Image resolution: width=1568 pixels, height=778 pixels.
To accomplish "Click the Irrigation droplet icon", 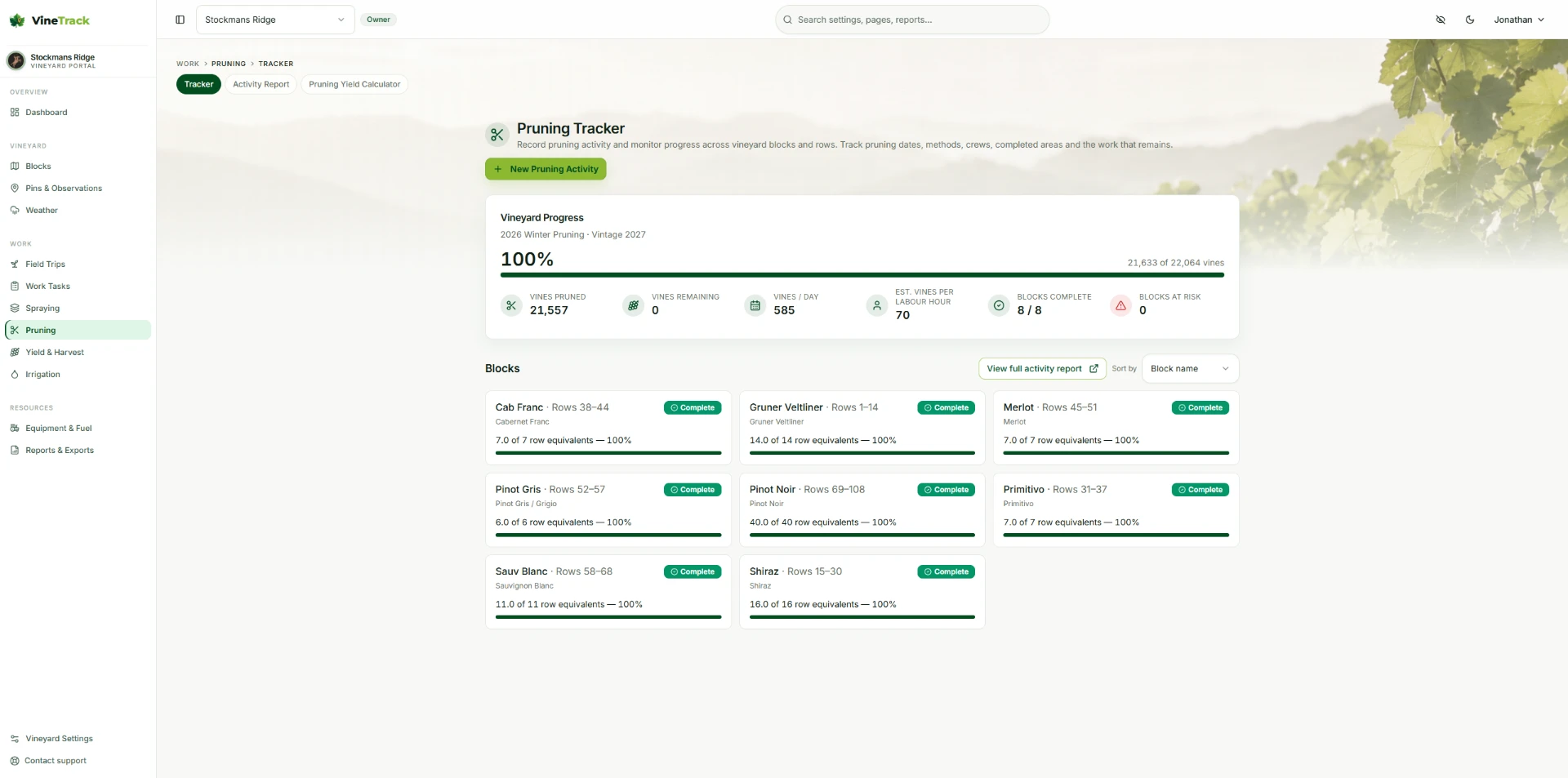I will pyautogui.click(x=15, y=374).
